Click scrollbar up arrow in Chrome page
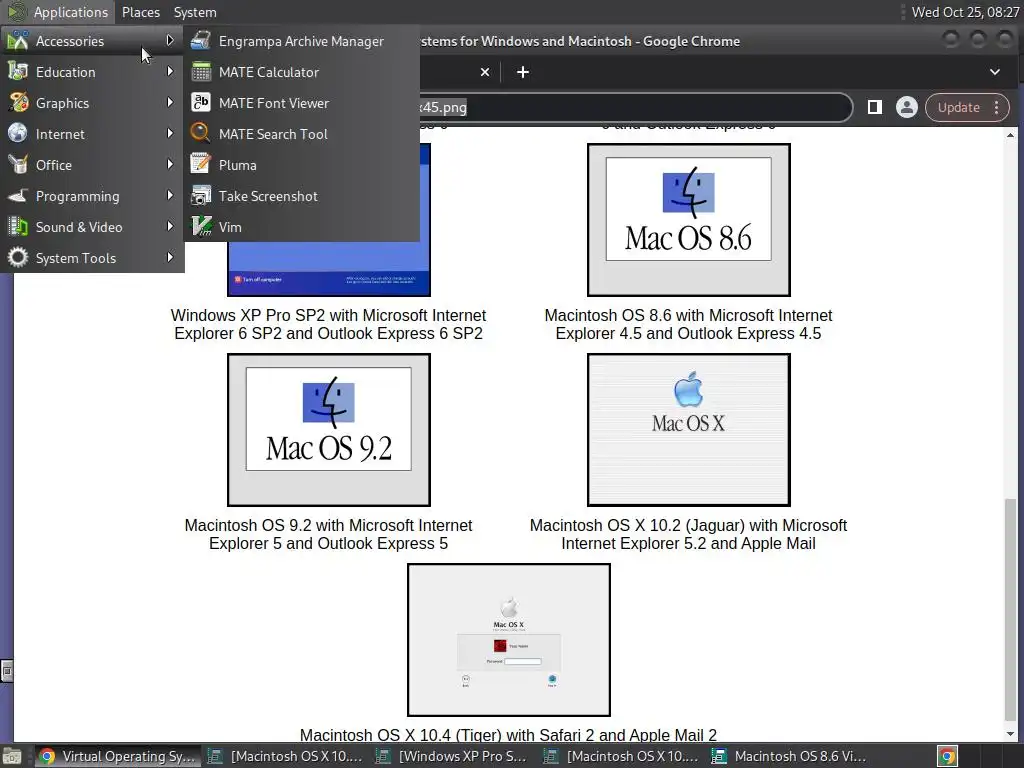Viewport: 1024px width, 768px height. pos(1010,135)
